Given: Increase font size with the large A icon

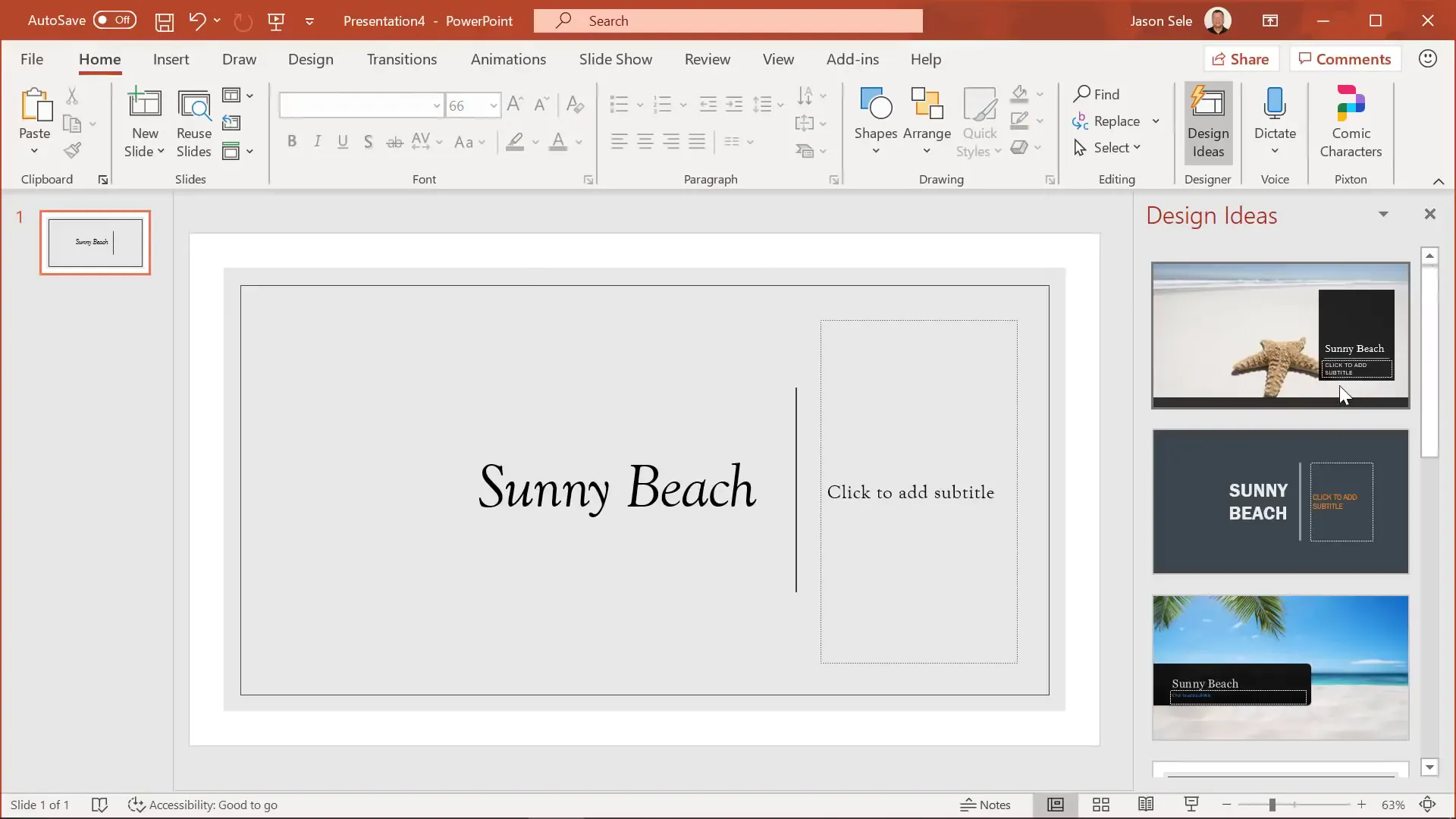Looking at the screenshot, I should (x=515, y=105).
